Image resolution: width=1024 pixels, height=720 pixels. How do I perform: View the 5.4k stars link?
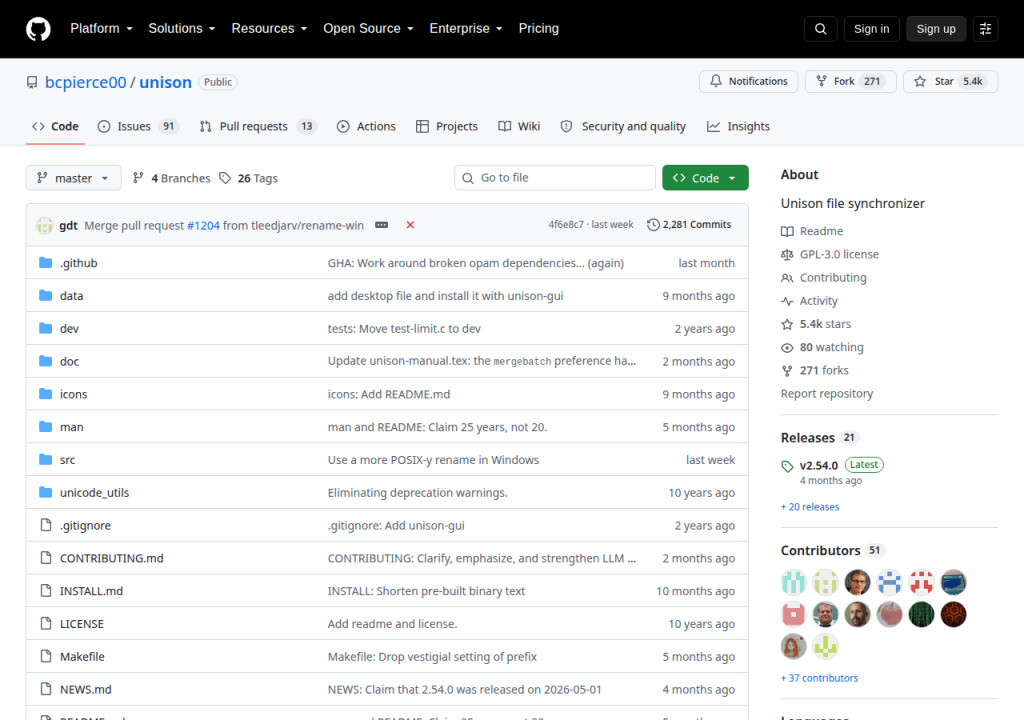click(x=816, y=324)
